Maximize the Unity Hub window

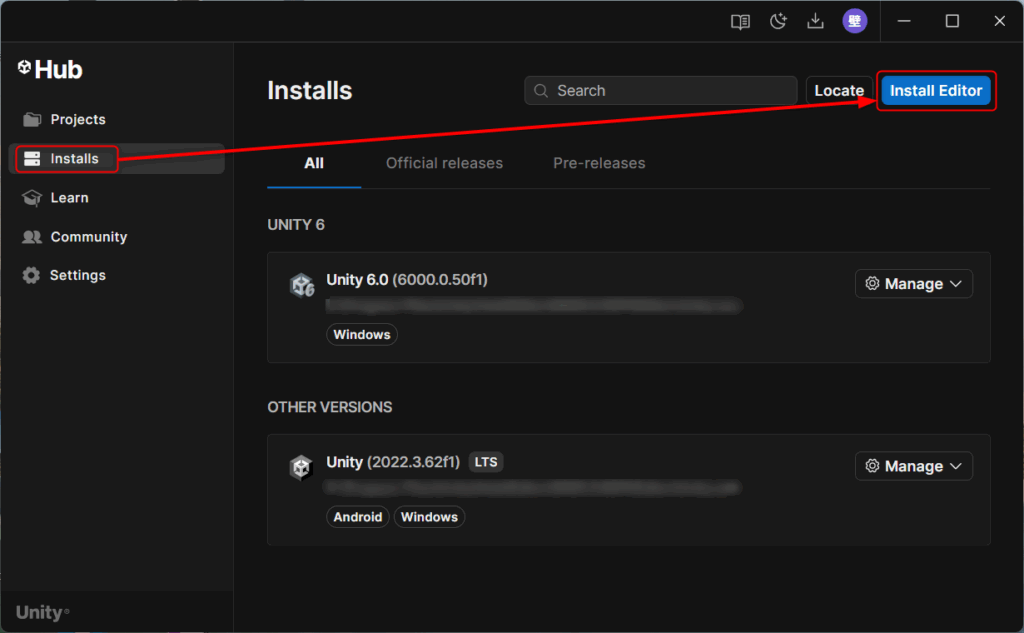(952, 21)
